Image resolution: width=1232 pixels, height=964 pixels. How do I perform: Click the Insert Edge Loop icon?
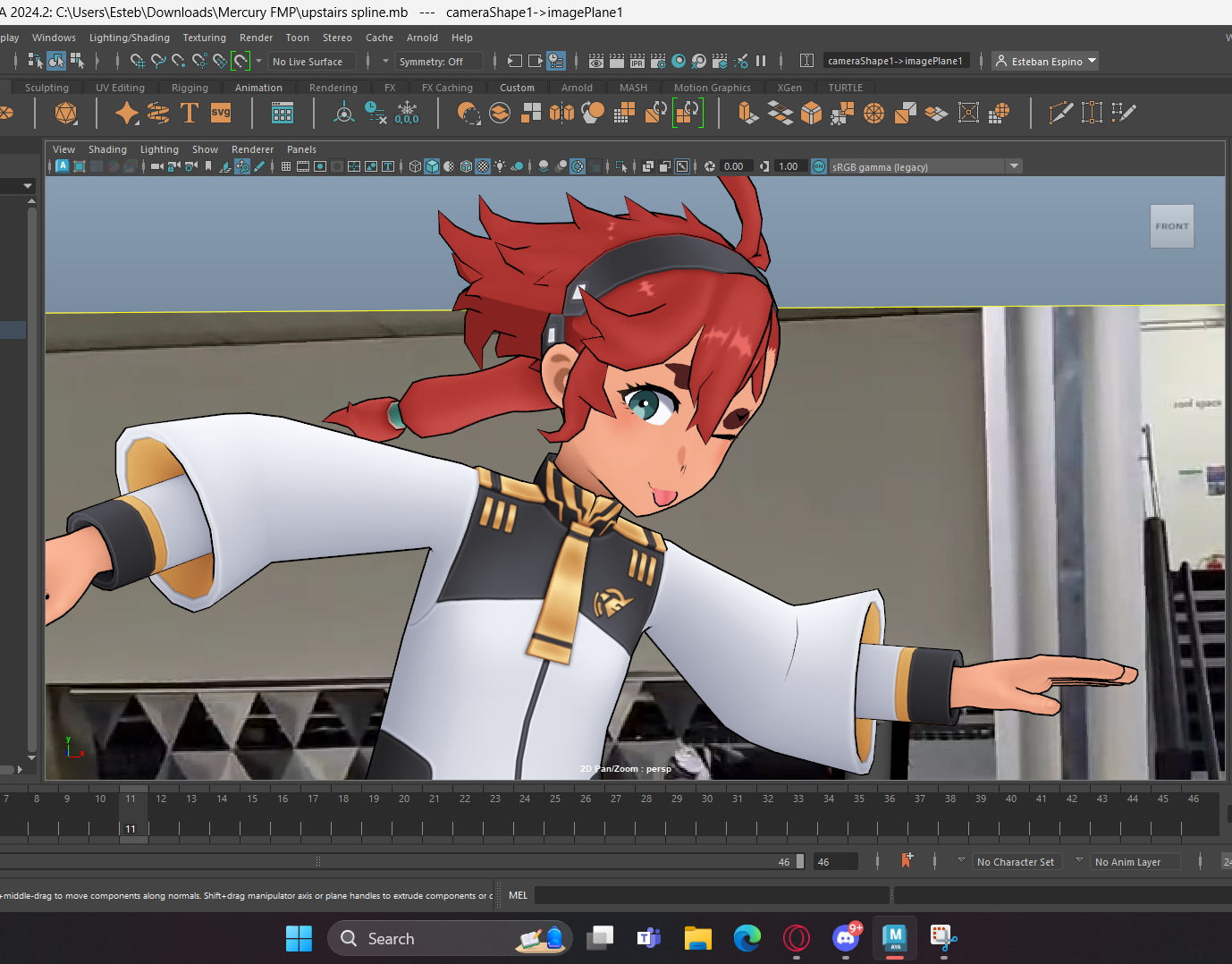[1092, 113]
